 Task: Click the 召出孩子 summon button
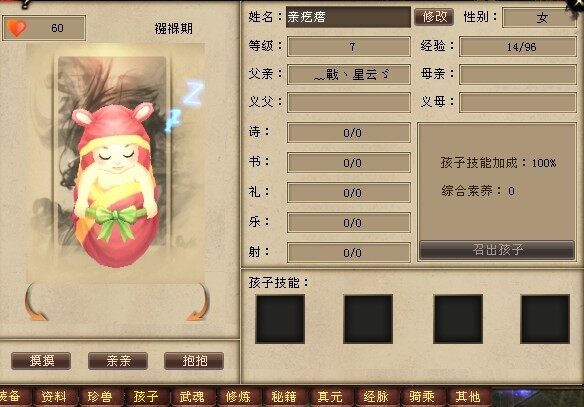click(x=497, y=249)
